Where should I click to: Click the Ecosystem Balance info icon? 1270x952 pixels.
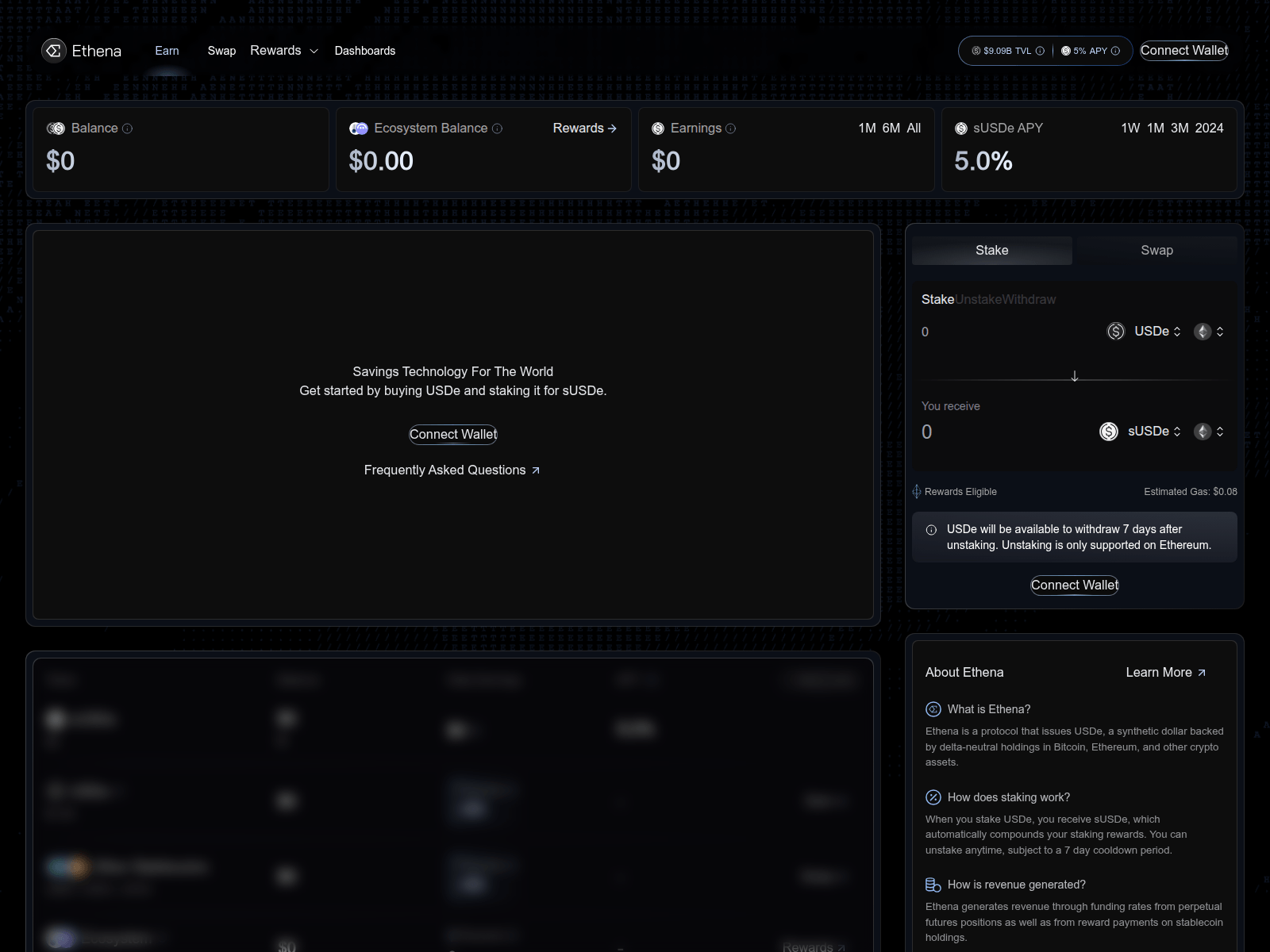pyautogui.click(x=497, y=128)
